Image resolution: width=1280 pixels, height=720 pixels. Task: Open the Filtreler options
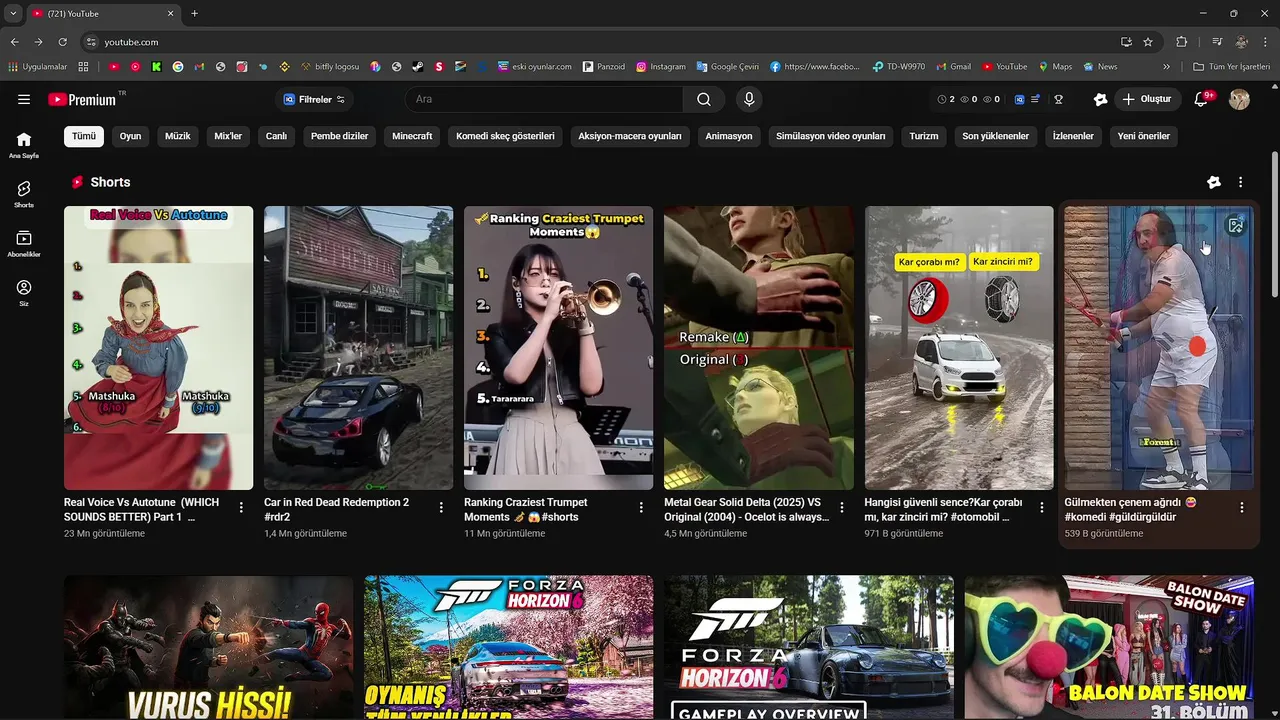coord(314,99)
